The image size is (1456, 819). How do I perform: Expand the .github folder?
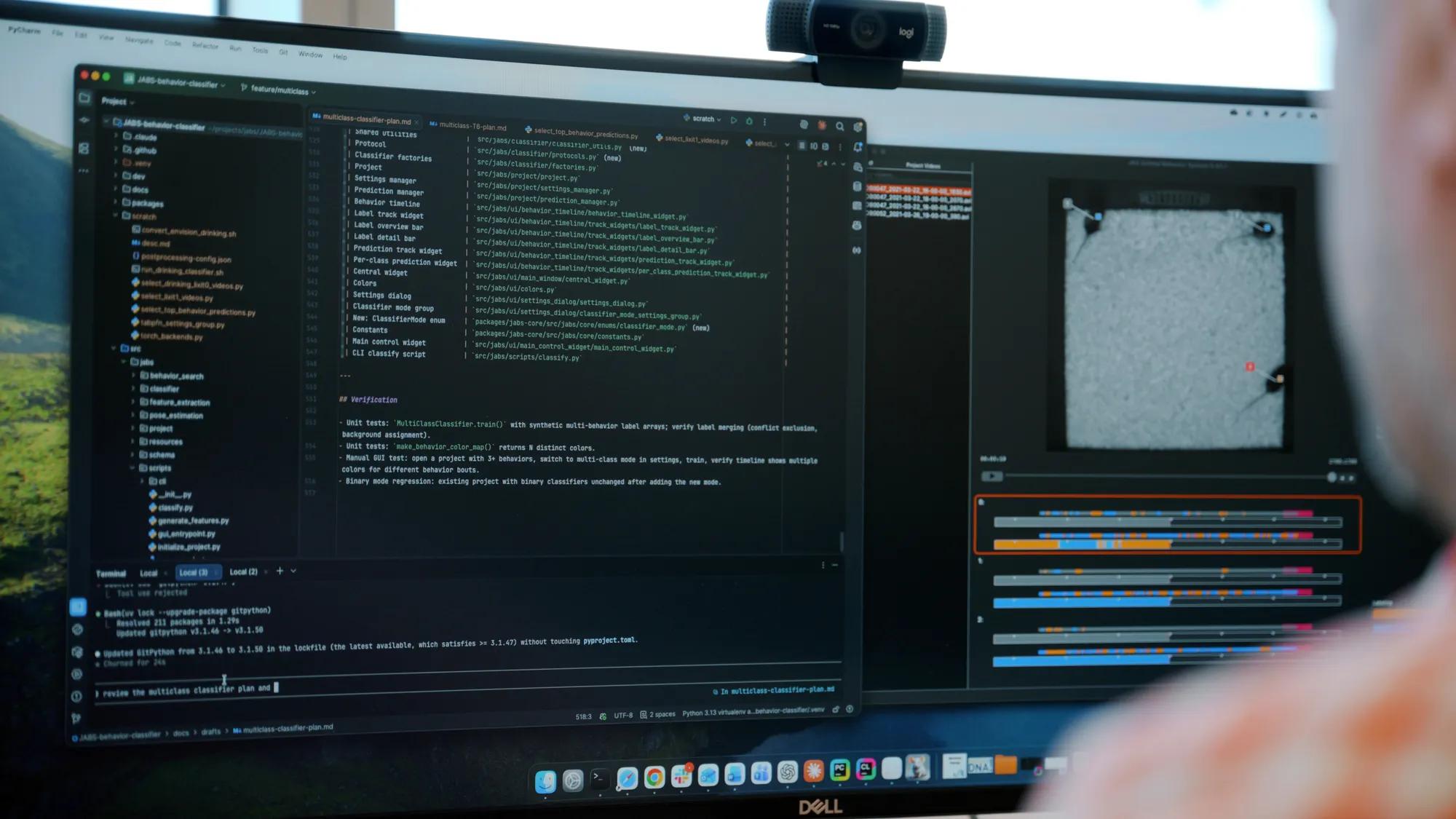point(116,149)
